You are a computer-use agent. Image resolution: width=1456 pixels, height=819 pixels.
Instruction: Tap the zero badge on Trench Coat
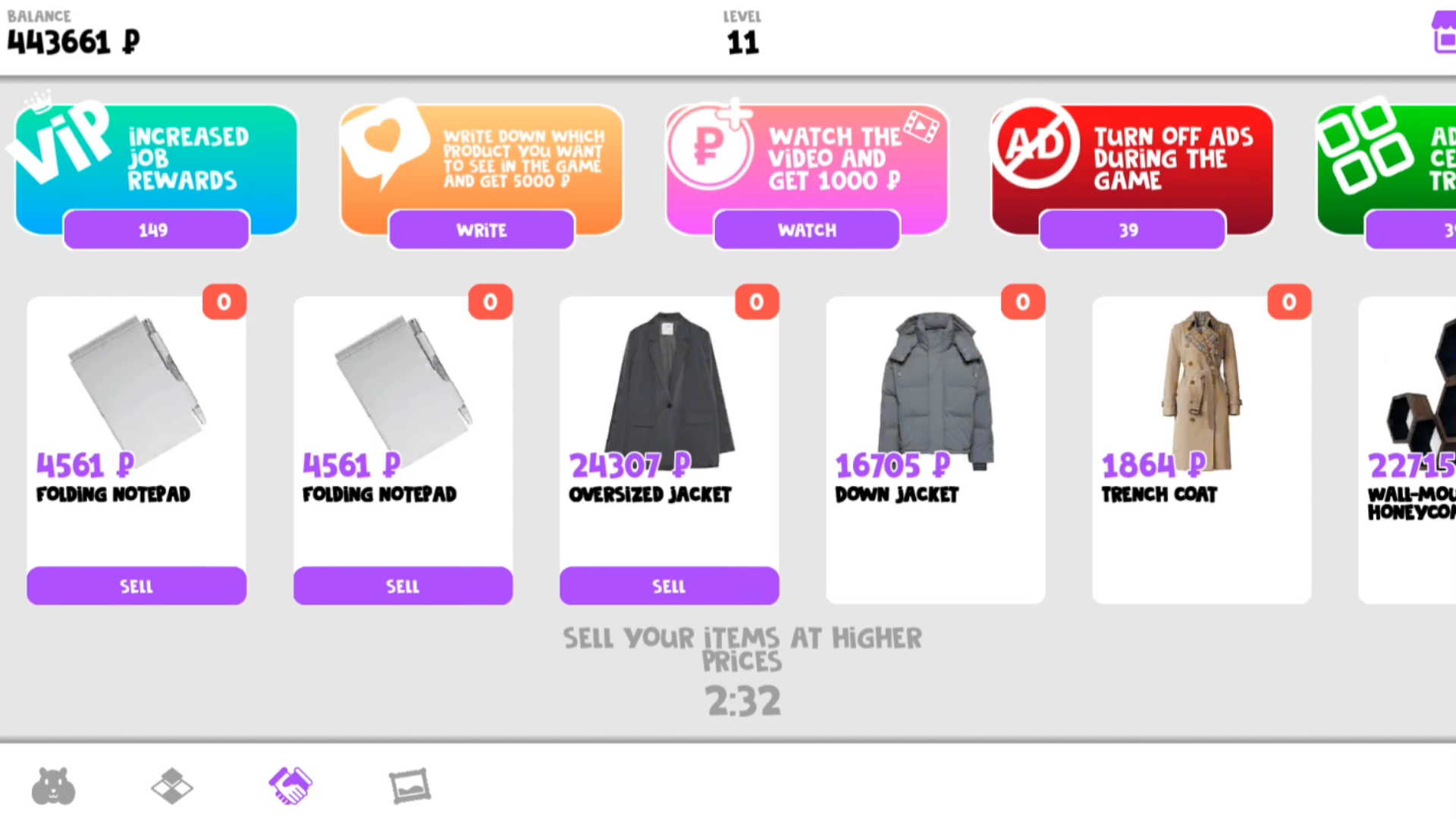pyautogui.click(x=1289, y=302)
